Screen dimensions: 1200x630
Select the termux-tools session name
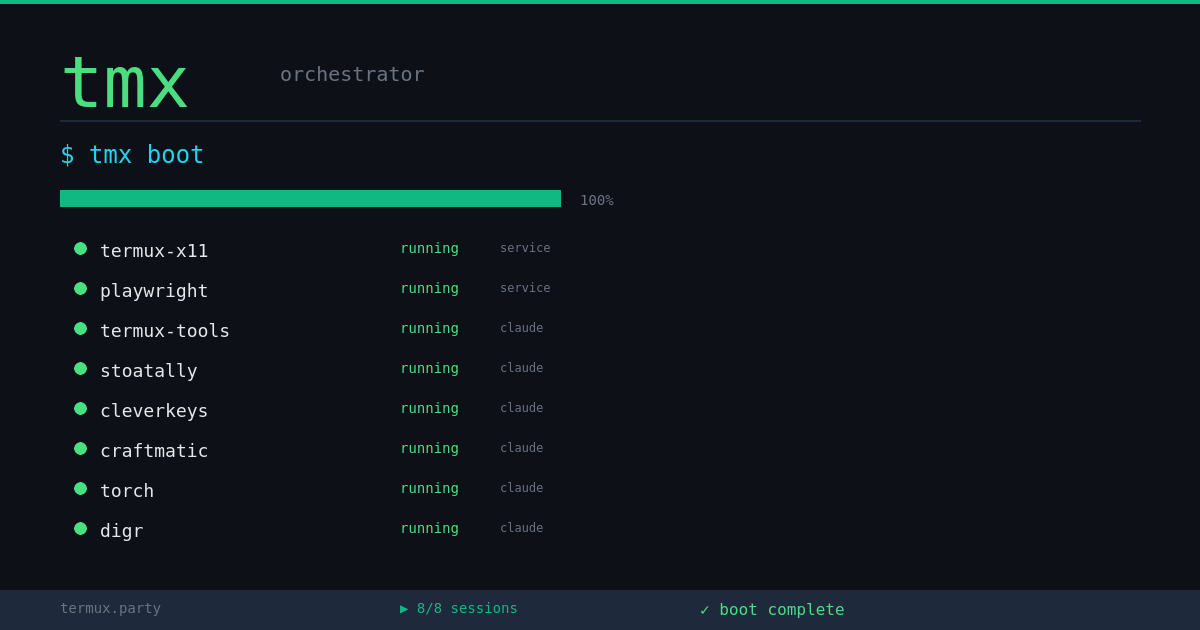165,331
